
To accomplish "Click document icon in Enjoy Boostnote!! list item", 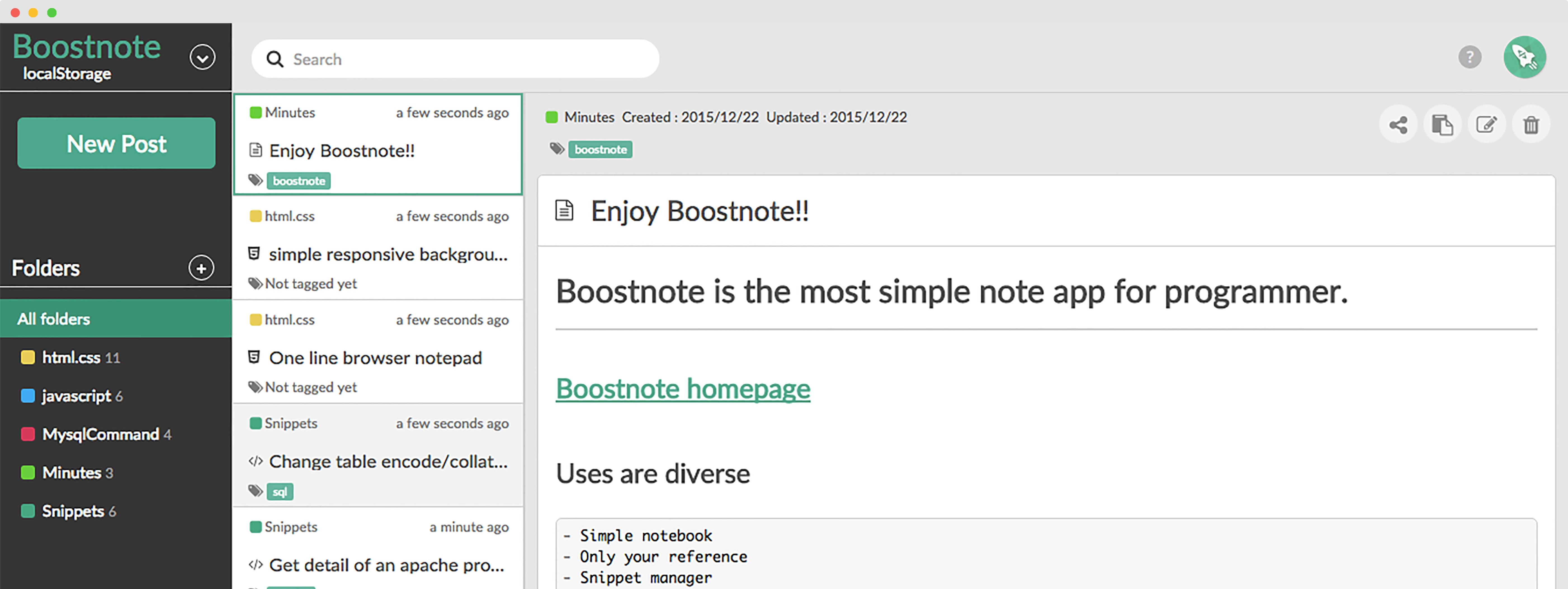I will click(256, 150).
